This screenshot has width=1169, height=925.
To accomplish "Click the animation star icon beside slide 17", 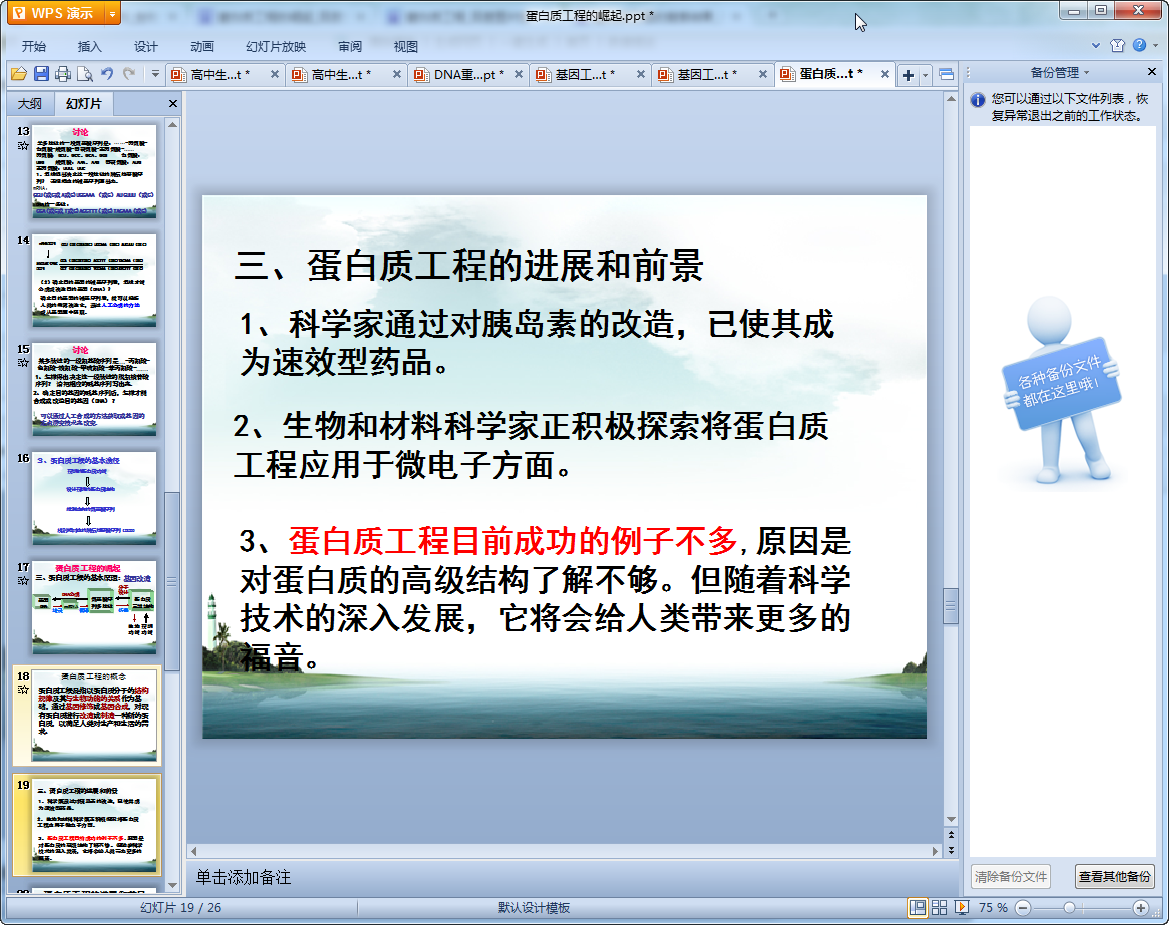I will pyautogui.click(x=23, y=581).
